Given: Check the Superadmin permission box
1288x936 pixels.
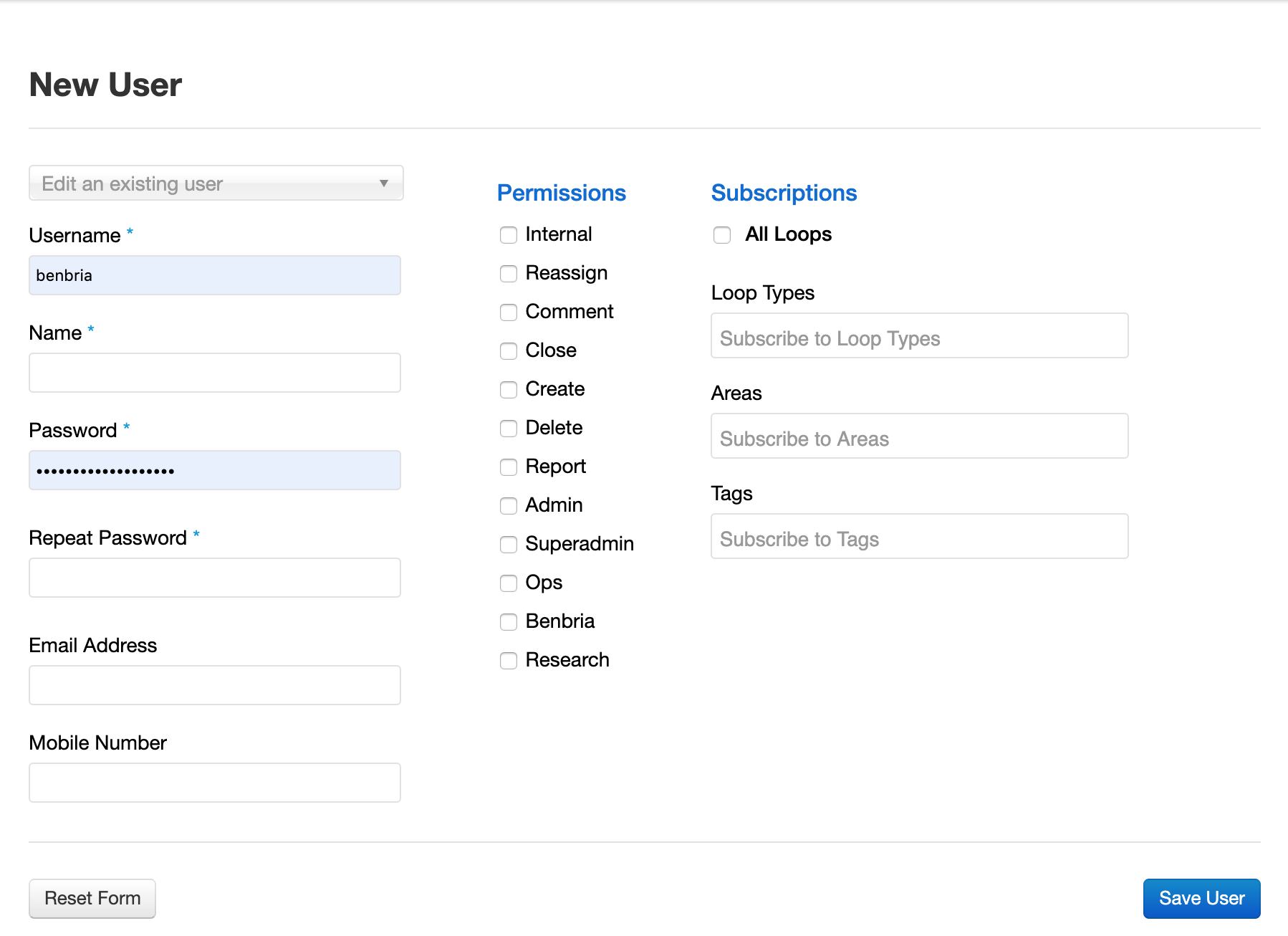Looking at the screenshot, I should (509, 545).
